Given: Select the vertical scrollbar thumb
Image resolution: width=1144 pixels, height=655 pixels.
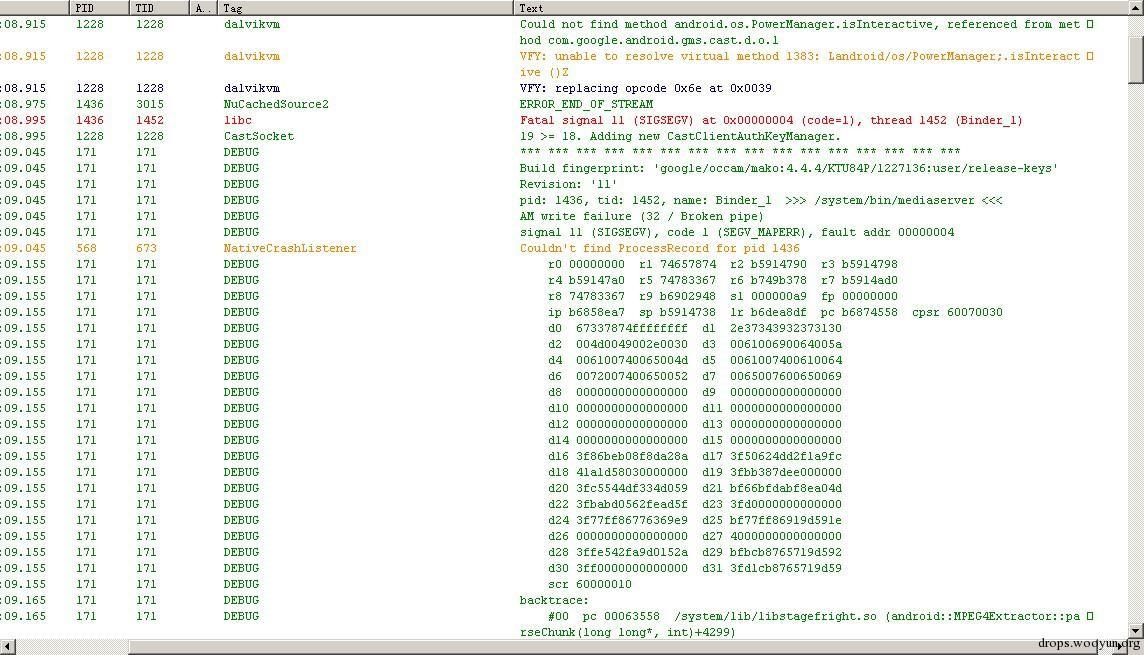Looking at the screenshot, I should [1136, 60].
